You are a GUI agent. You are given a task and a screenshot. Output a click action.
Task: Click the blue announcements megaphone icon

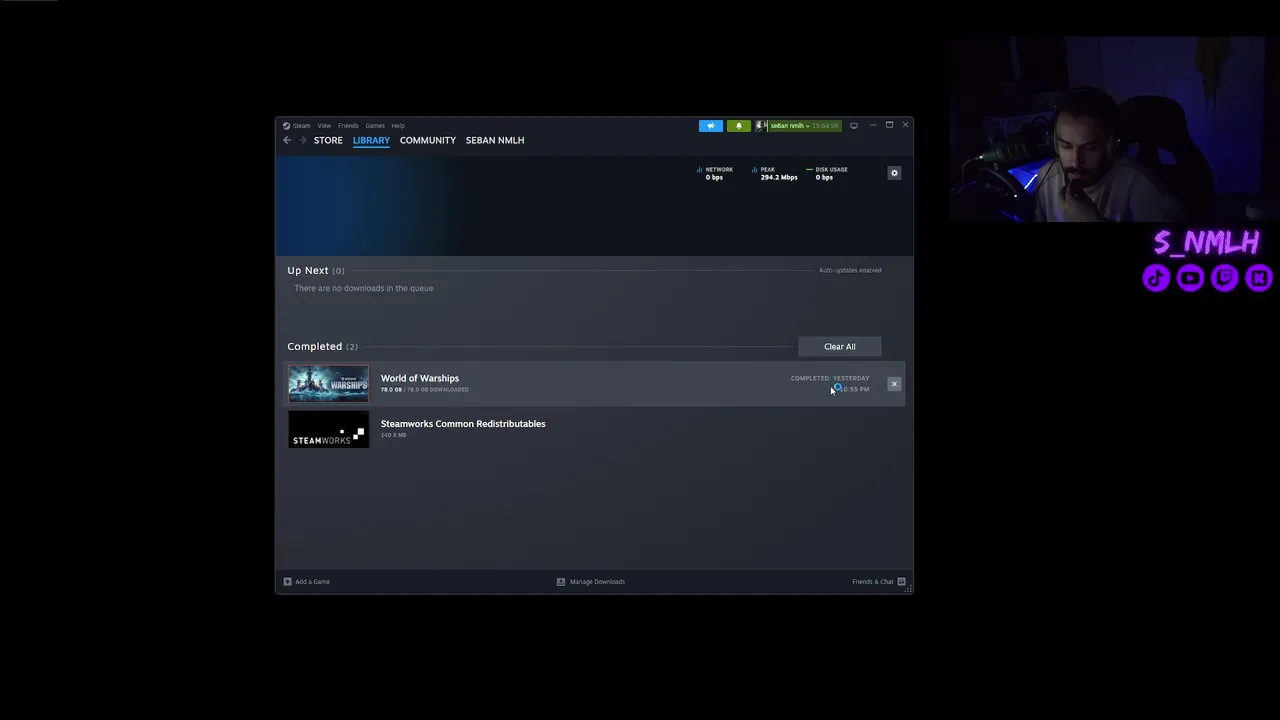point(711,126)
